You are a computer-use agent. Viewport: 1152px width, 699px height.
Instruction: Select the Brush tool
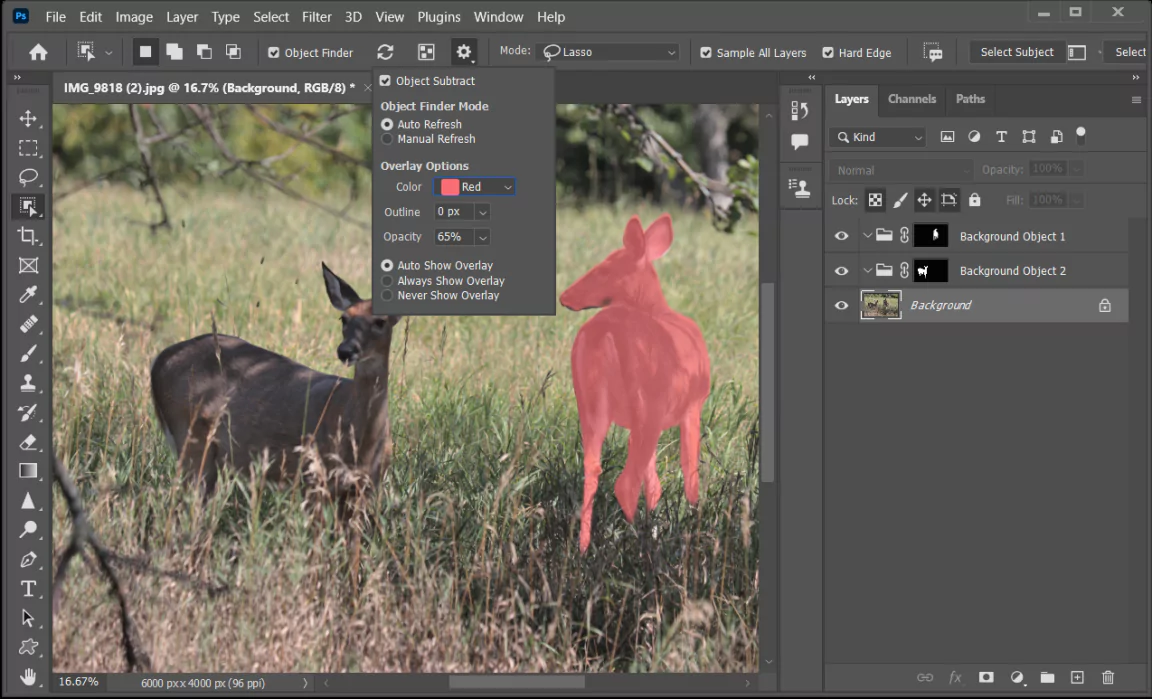(28, 353)
